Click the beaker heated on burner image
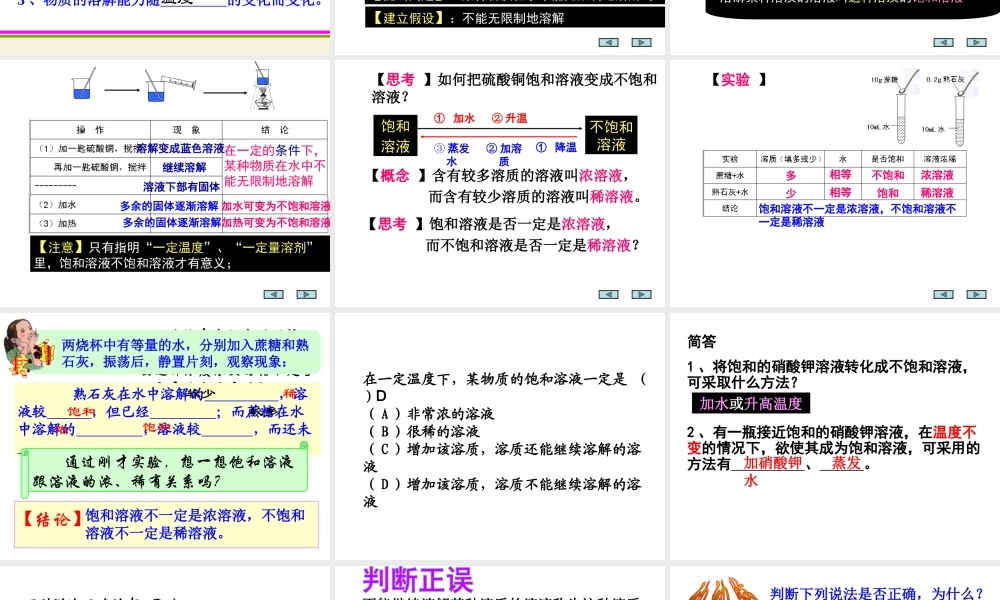Screen dimensions: 1000x600 (x=262, y=86)
